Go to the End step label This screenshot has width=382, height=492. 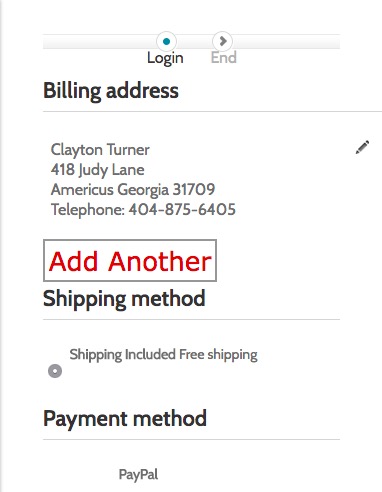coord(224,57)
